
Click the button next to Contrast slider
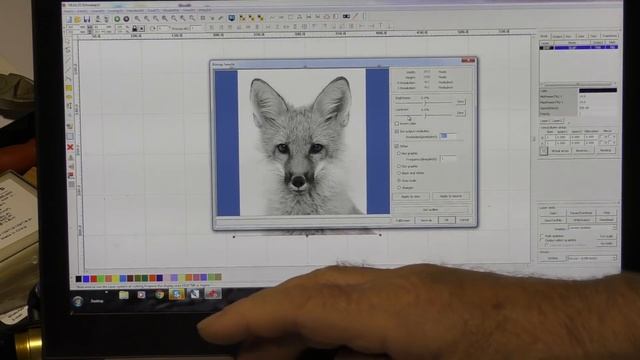coord(460,113)
